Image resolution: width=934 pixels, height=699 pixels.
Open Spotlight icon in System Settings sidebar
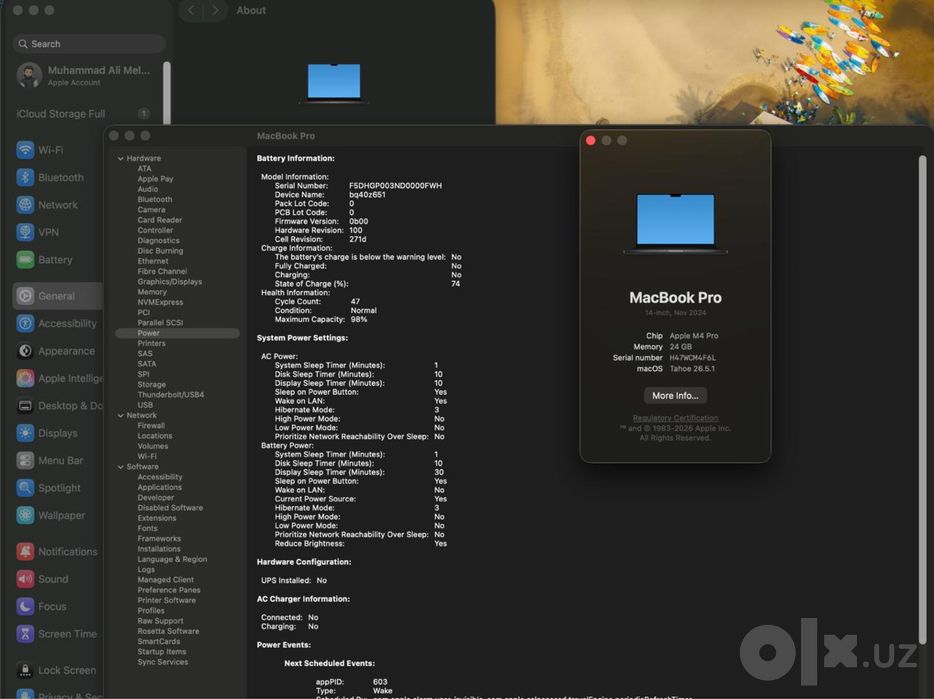click(x=25, y=487)
